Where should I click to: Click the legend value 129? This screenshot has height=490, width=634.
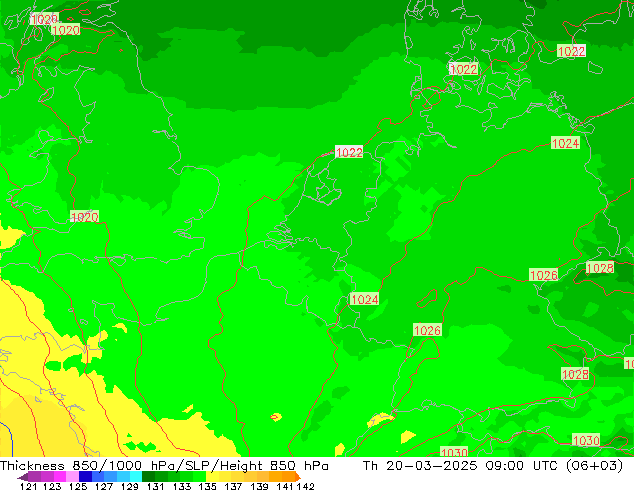129,486
